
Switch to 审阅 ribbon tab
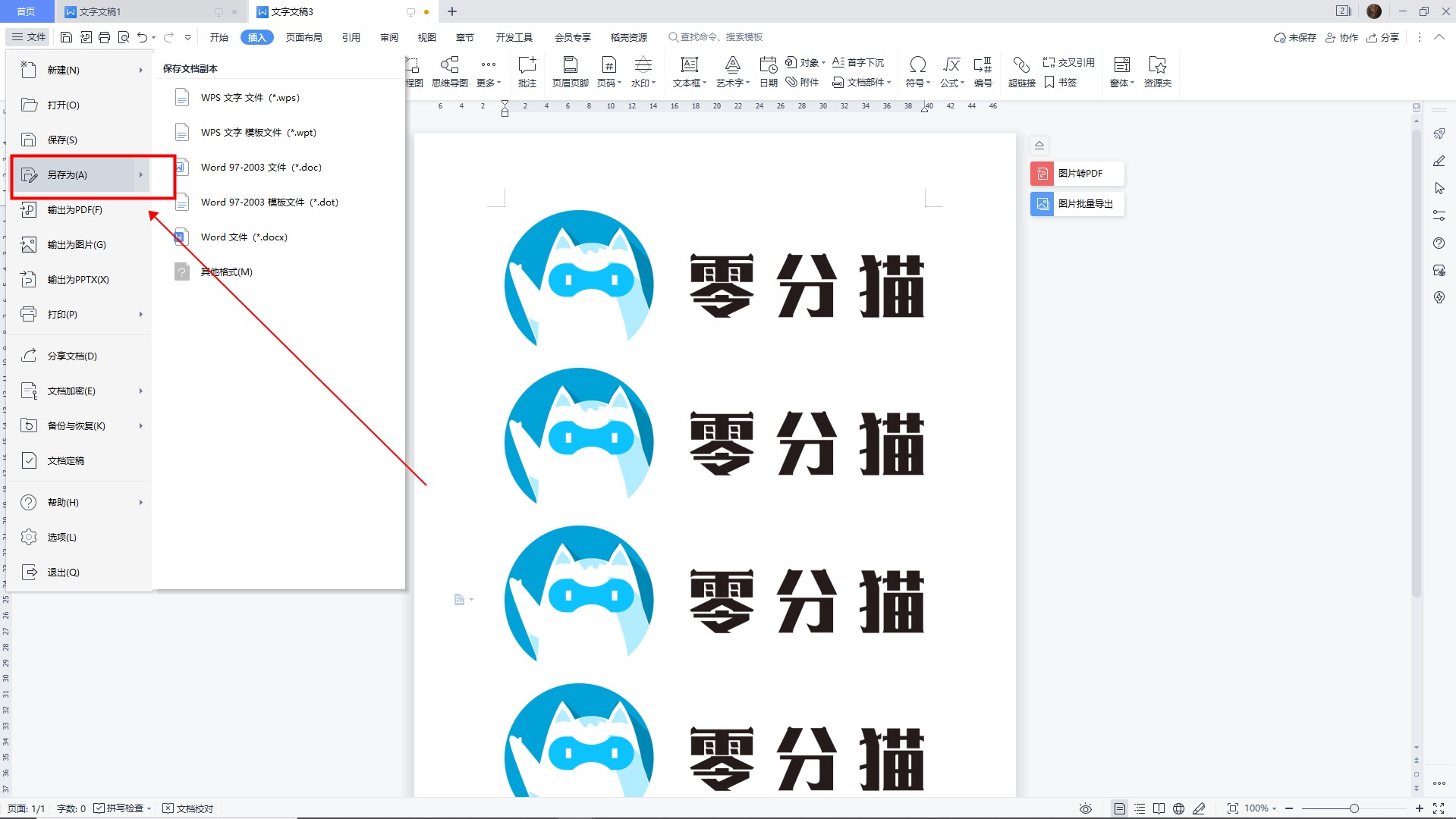[x=389, y=37]
